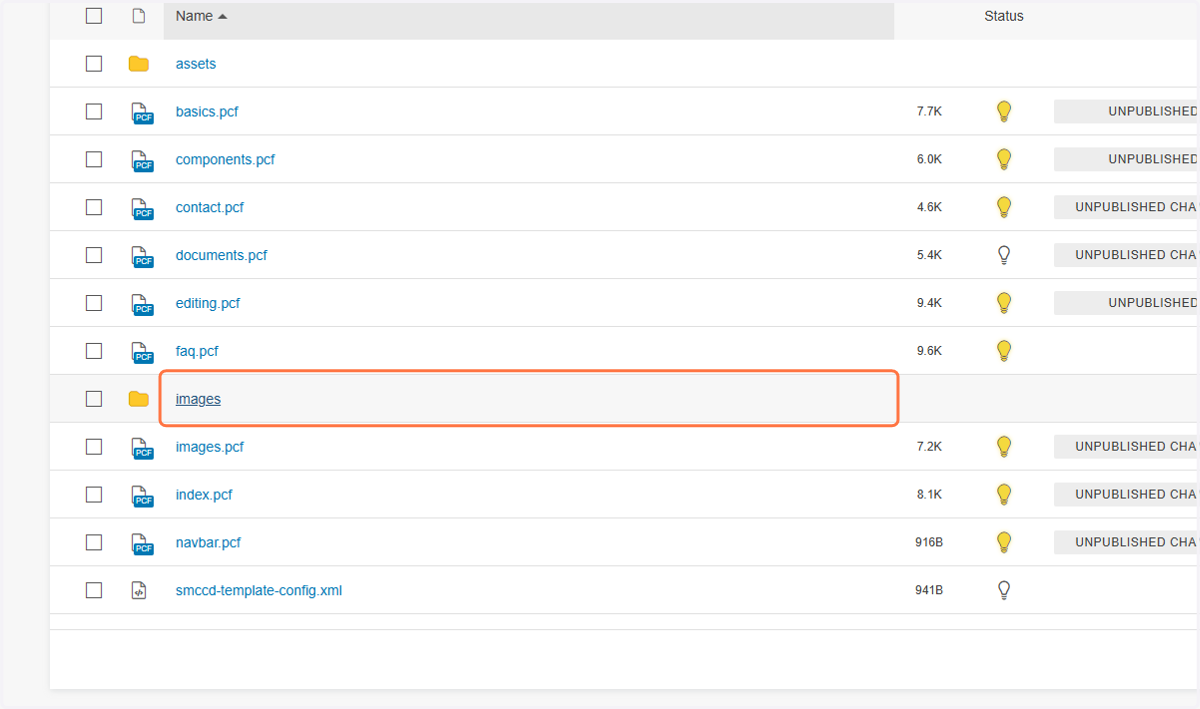Click the unpublished status badge for basics.pcf
This screenshot has height=709, width=1200.
pyautogui.click(x=1127, y=112)
